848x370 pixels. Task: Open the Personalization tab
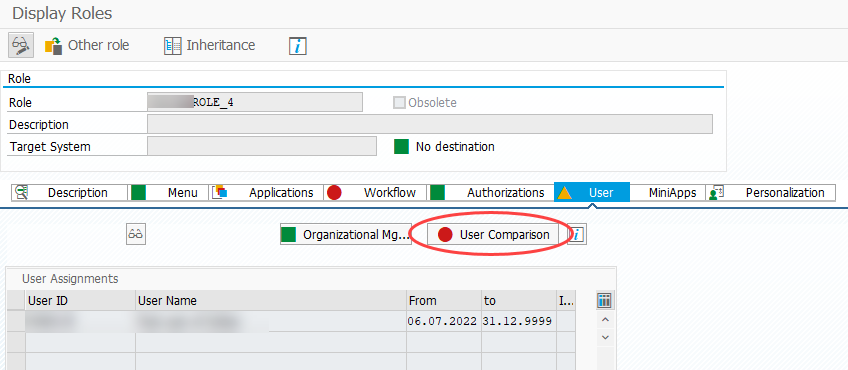(x=770, y=193)
